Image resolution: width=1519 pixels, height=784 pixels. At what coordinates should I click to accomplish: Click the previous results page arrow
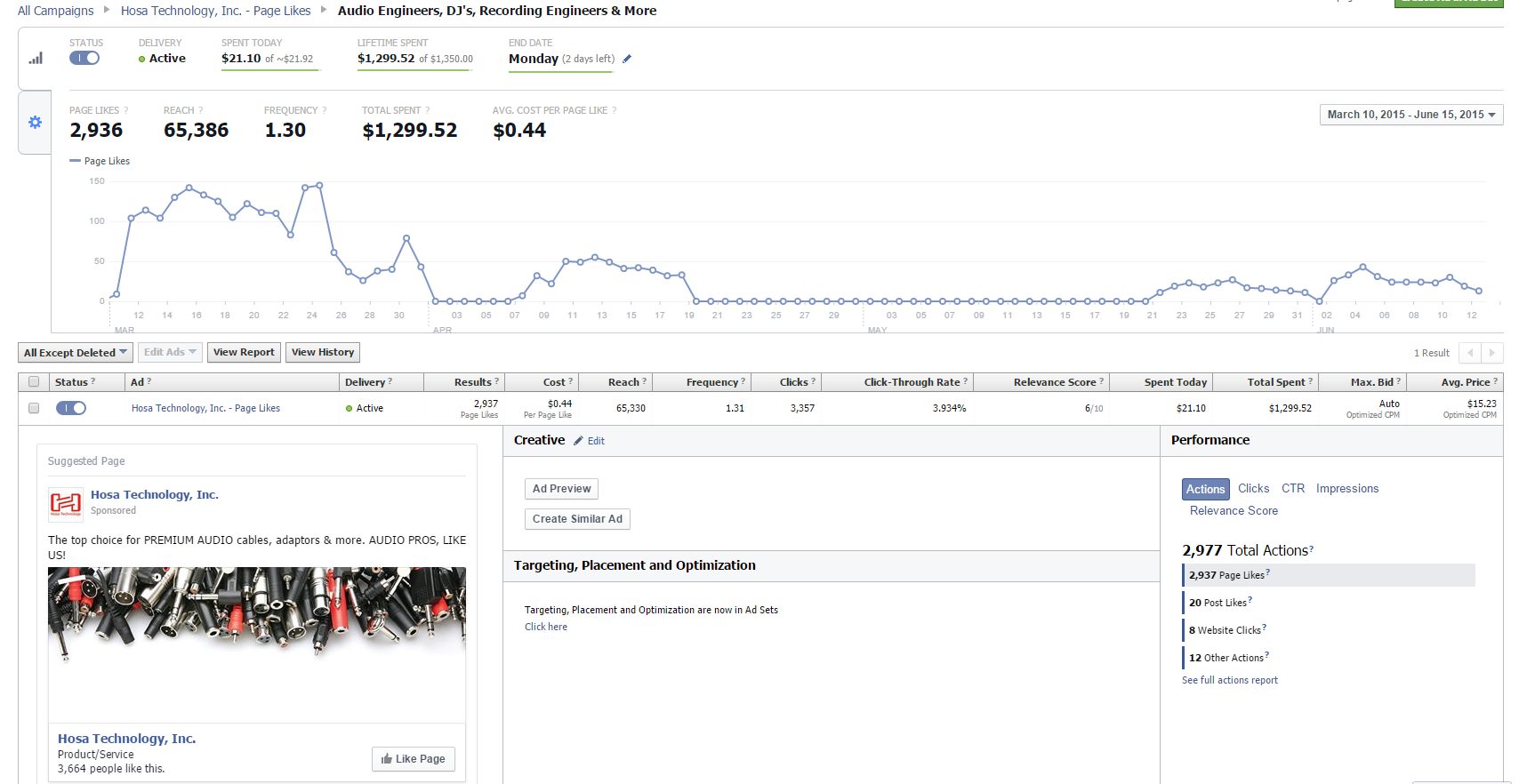(1470, 353)
